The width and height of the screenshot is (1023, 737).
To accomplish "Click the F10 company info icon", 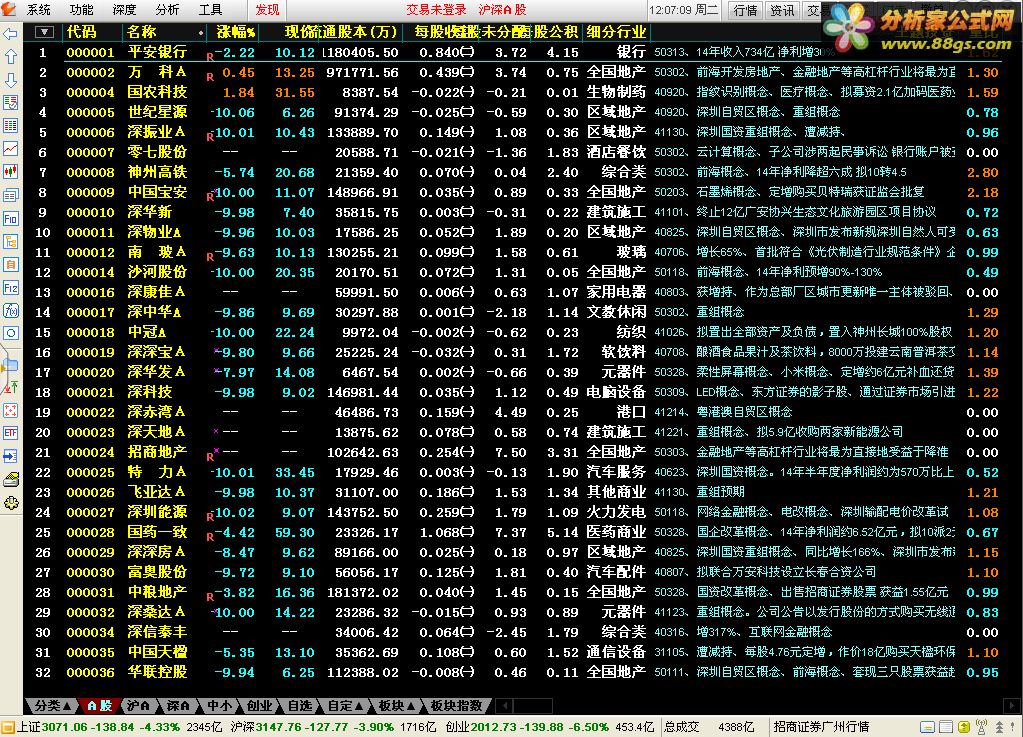I will point(10,218).
